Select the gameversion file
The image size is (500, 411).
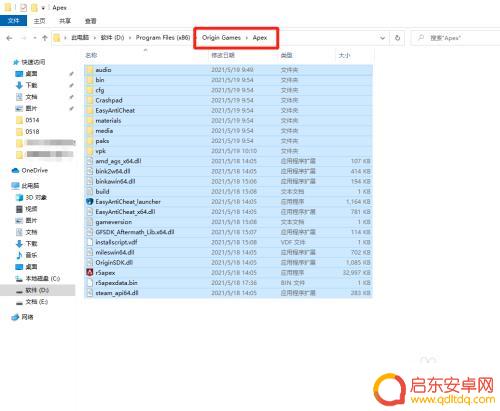(x=228, y=222)
